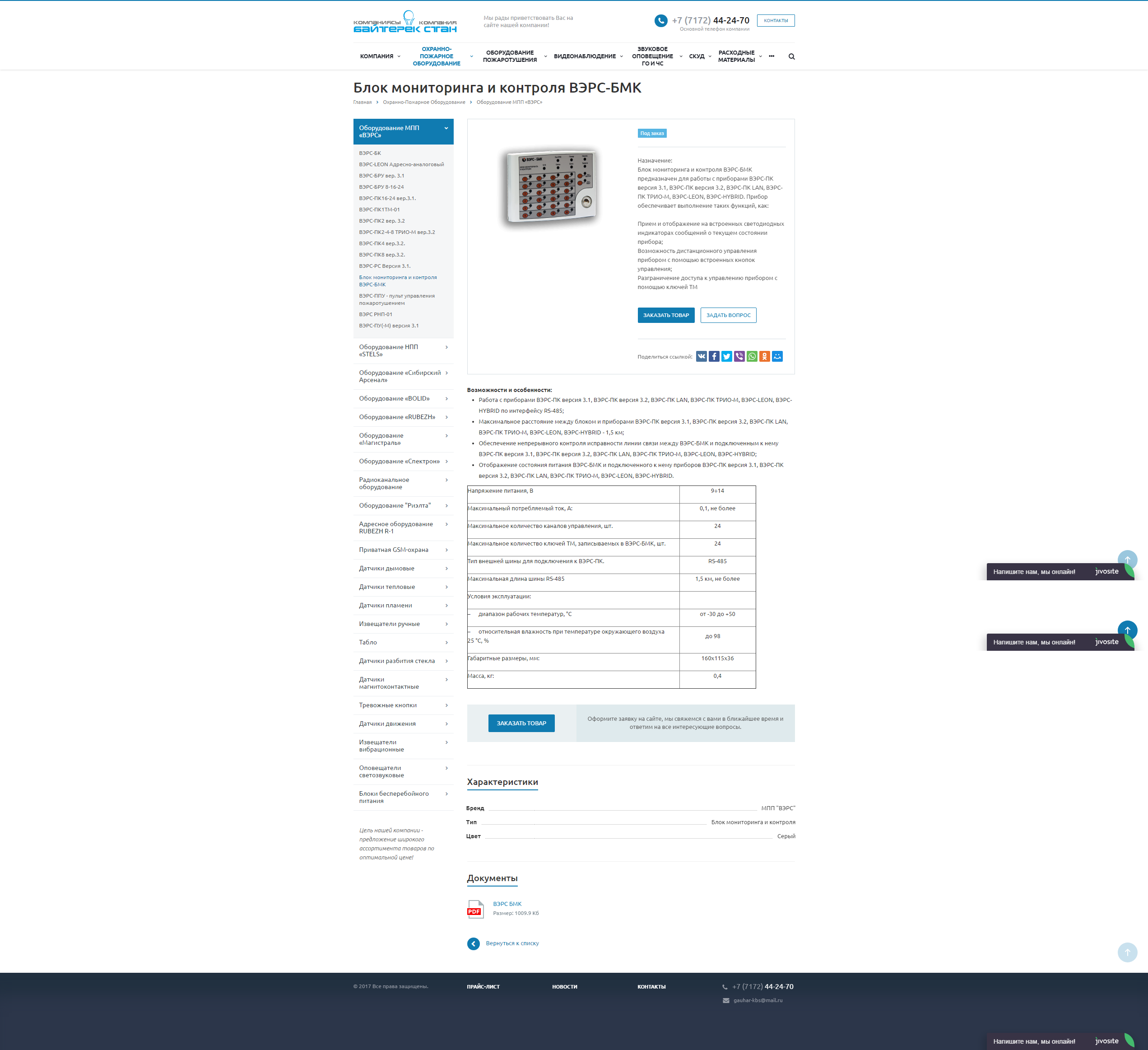This screenshot has height=1050, width=1148.
Task: Open Прайс-лист in footer
Action: 483,987
